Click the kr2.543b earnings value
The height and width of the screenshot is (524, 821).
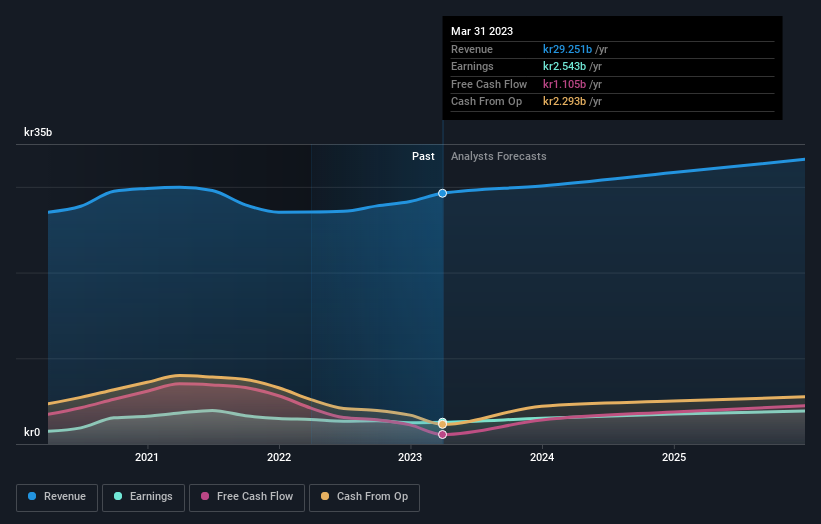coord(564,66)
